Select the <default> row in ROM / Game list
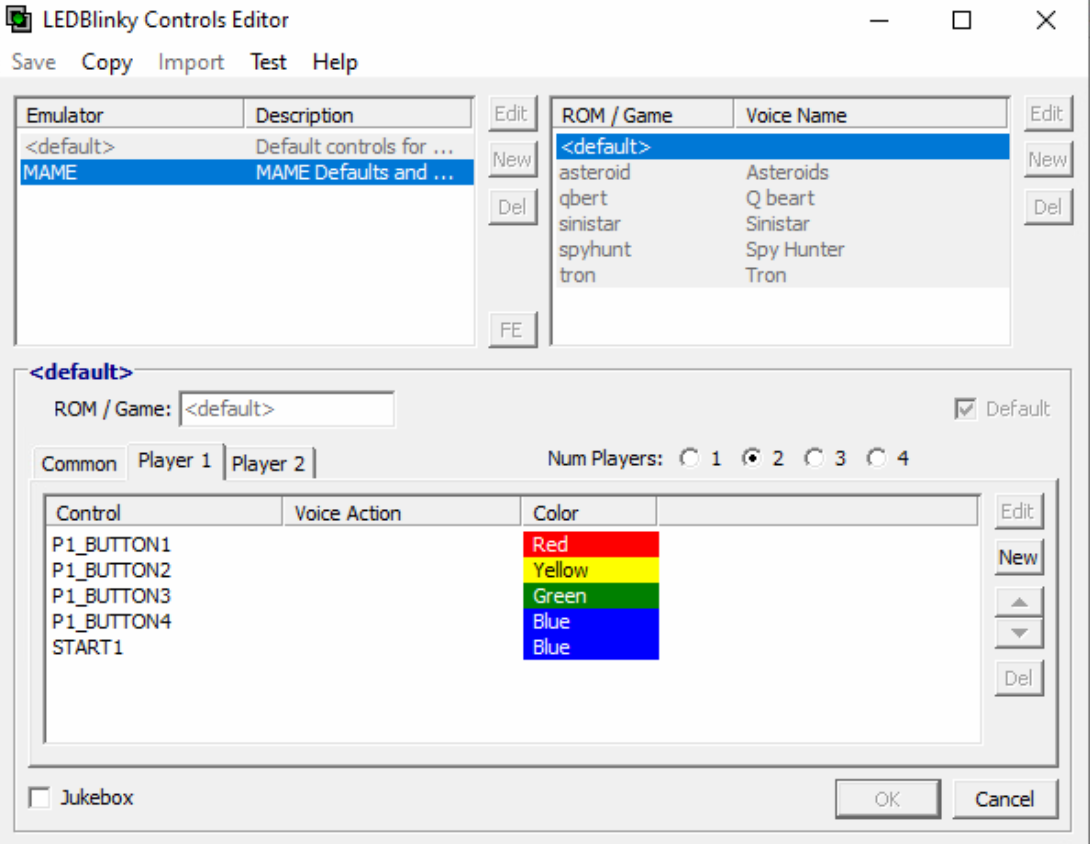Screen dimensions: 1090x844 783,147
